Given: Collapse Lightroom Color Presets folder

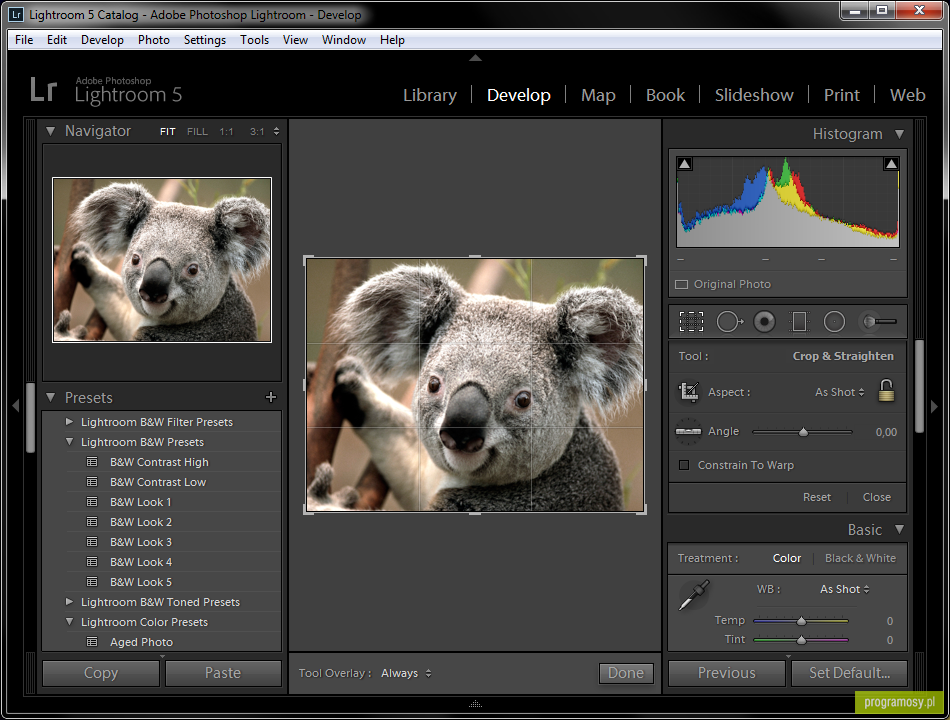Looking at the screenshot, I should click(69, 622).
